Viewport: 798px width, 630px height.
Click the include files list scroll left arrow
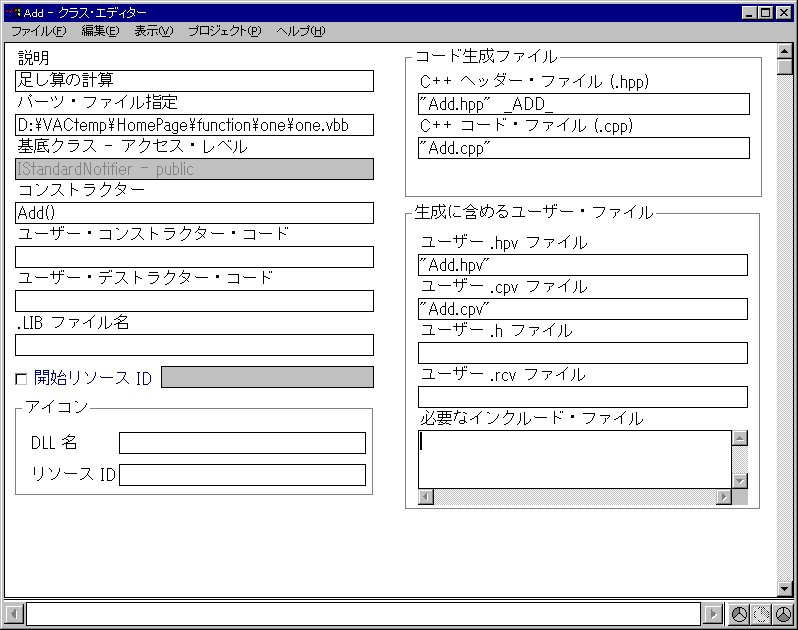tap(426, 497)
